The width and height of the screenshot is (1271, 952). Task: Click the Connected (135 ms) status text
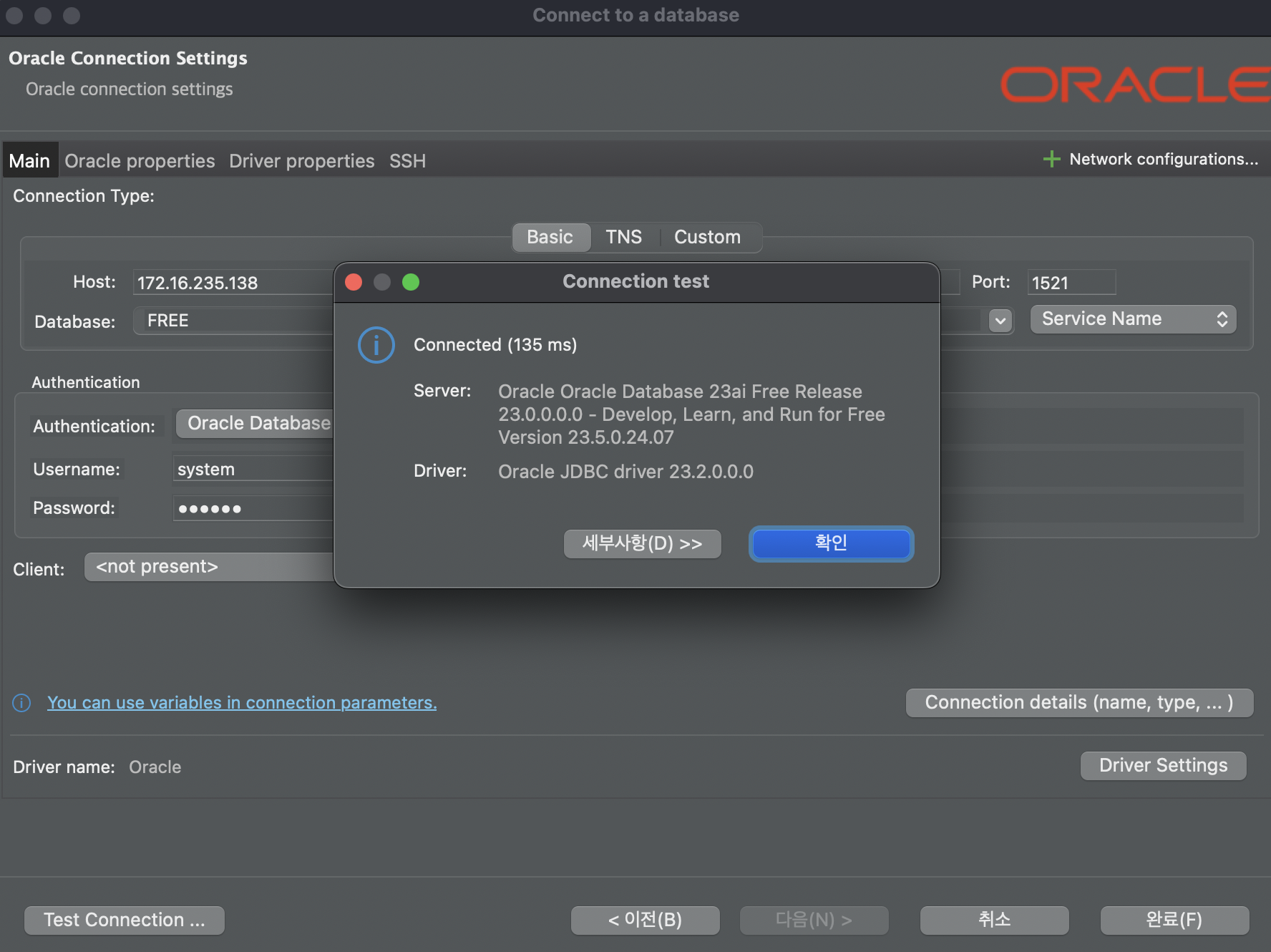[x=495, y=345]
